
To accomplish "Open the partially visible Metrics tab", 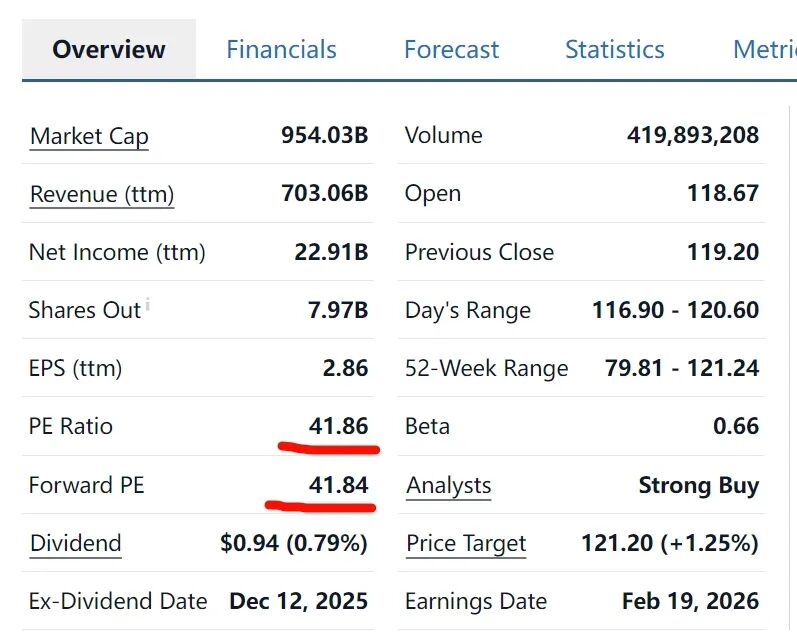I will 765,49.
